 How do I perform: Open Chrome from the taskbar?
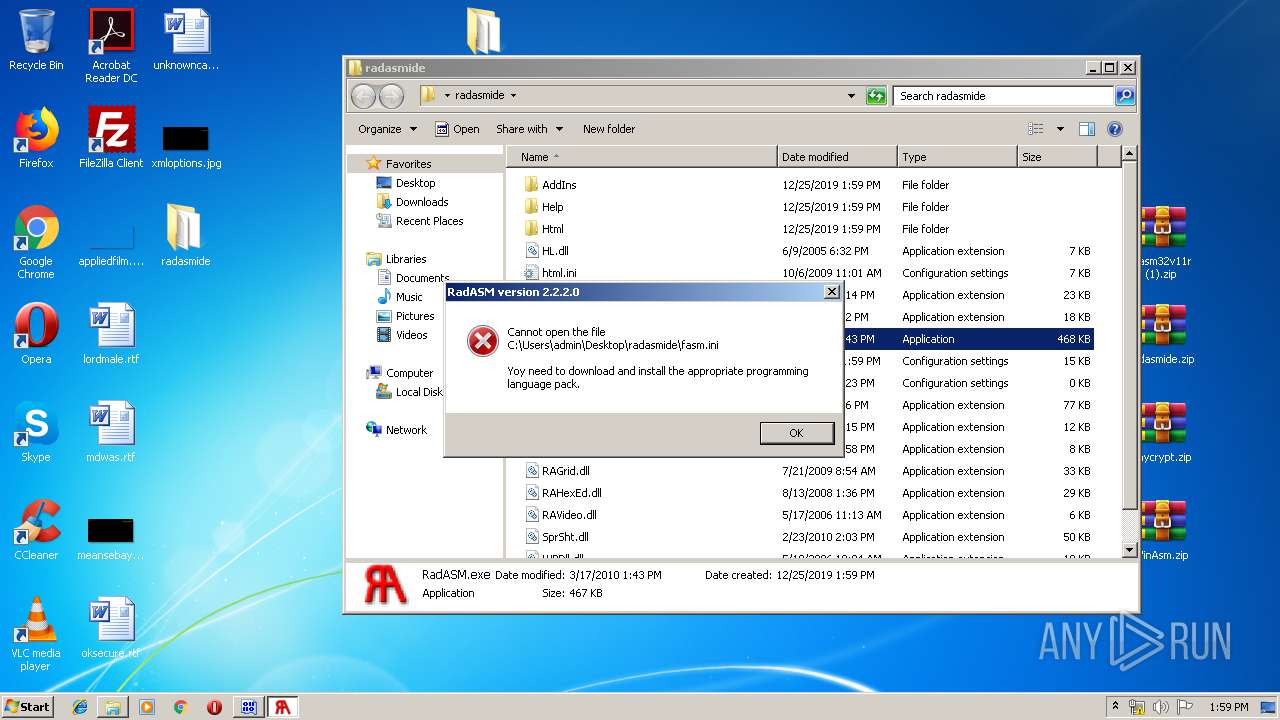point(180,707)
